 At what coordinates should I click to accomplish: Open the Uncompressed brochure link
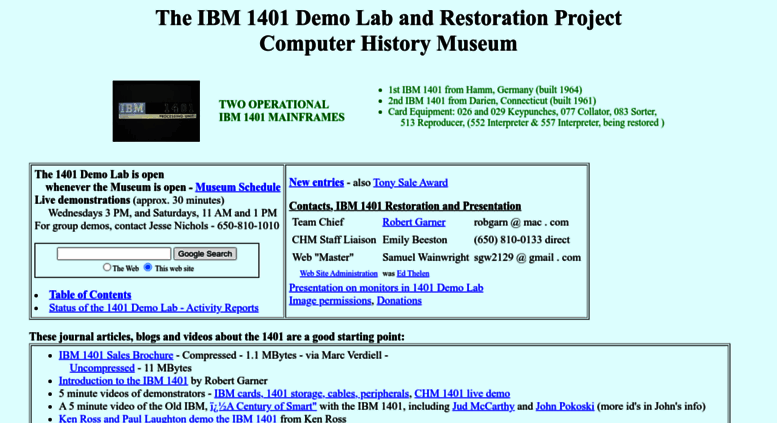[102, 368]
